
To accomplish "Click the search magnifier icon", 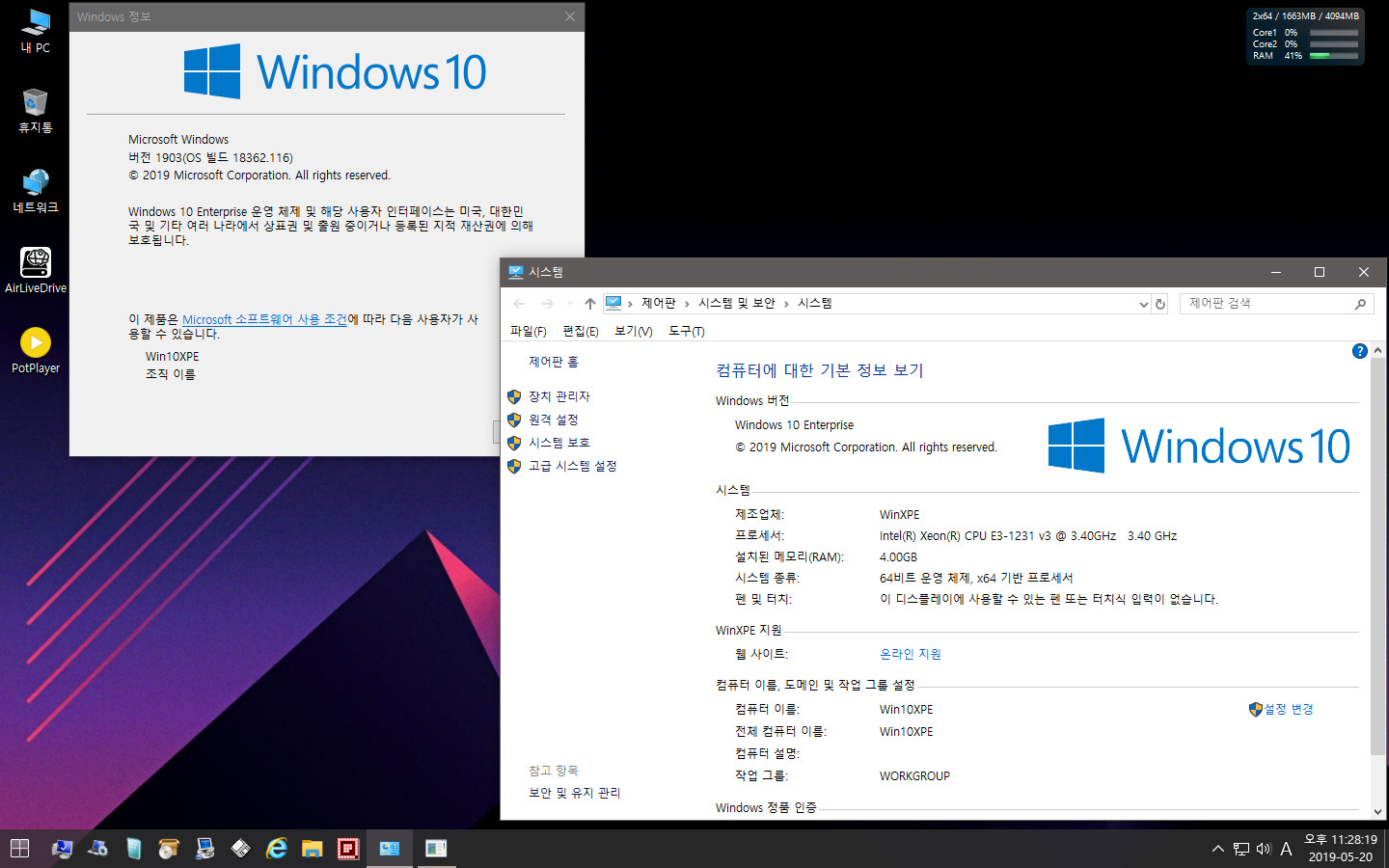I will (x=1360, y=304).
